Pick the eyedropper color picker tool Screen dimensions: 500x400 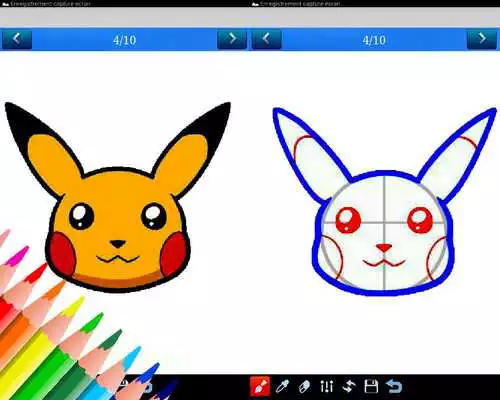[x=283, y=386]
